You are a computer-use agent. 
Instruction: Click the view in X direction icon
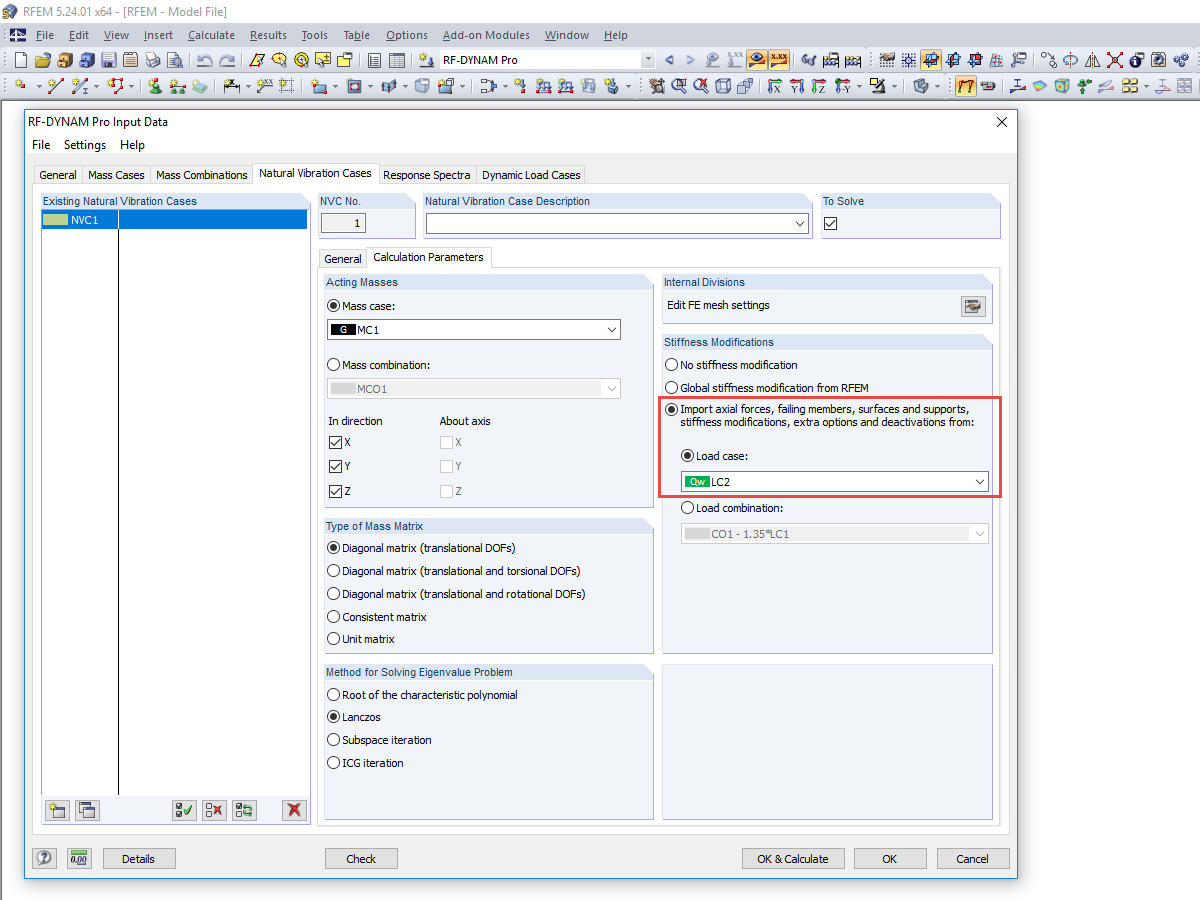point(775,87)
